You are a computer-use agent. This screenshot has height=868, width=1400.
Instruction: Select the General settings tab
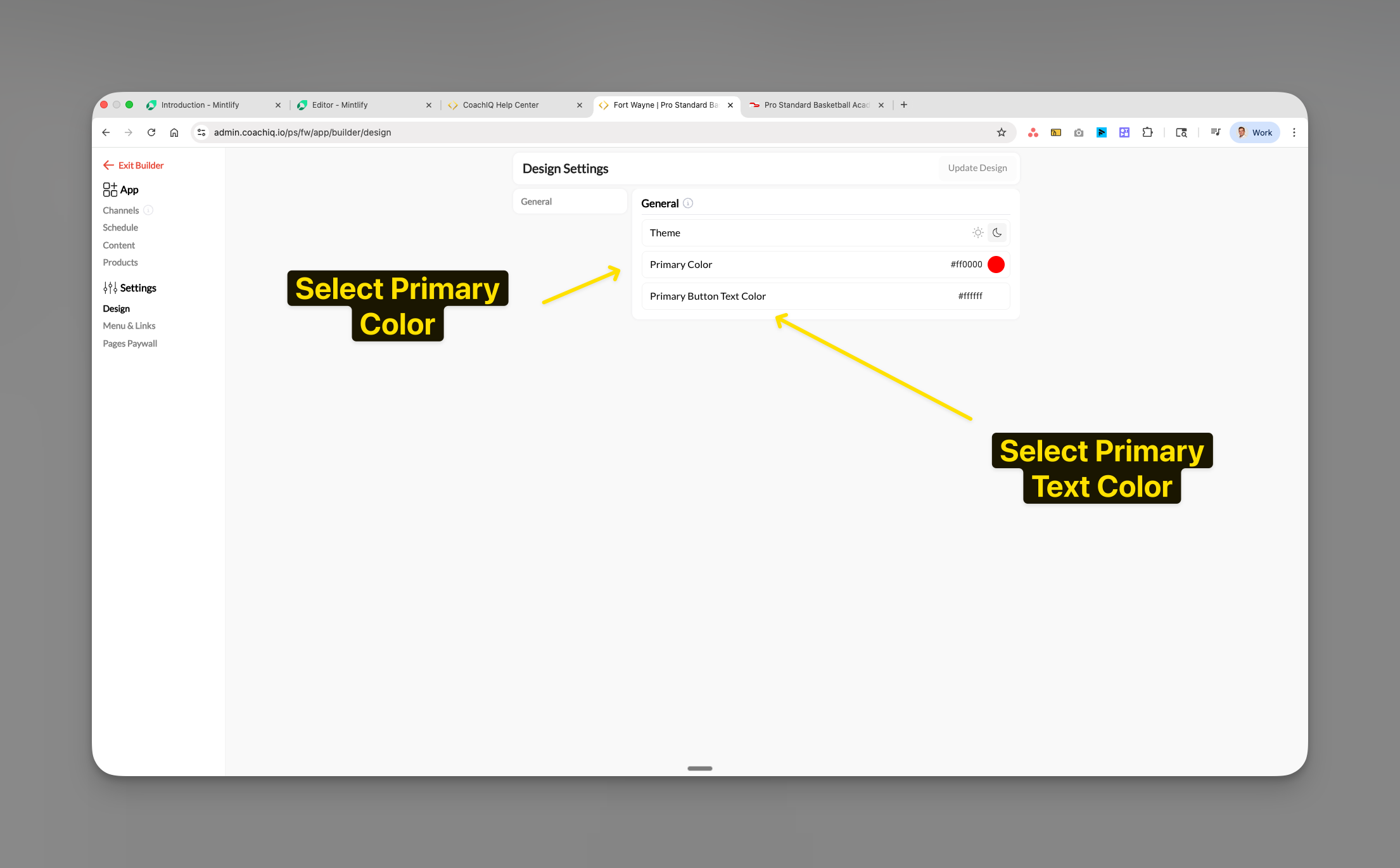tap(569, 201)
